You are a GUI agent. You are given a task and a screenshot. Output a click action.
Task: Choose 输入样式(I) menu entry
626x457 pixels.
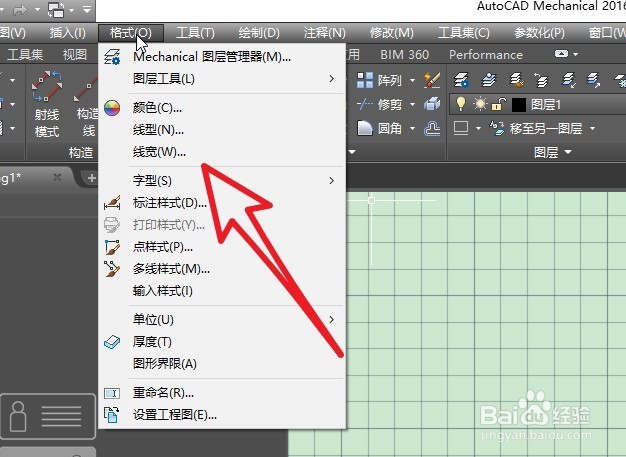pos(222,291)
